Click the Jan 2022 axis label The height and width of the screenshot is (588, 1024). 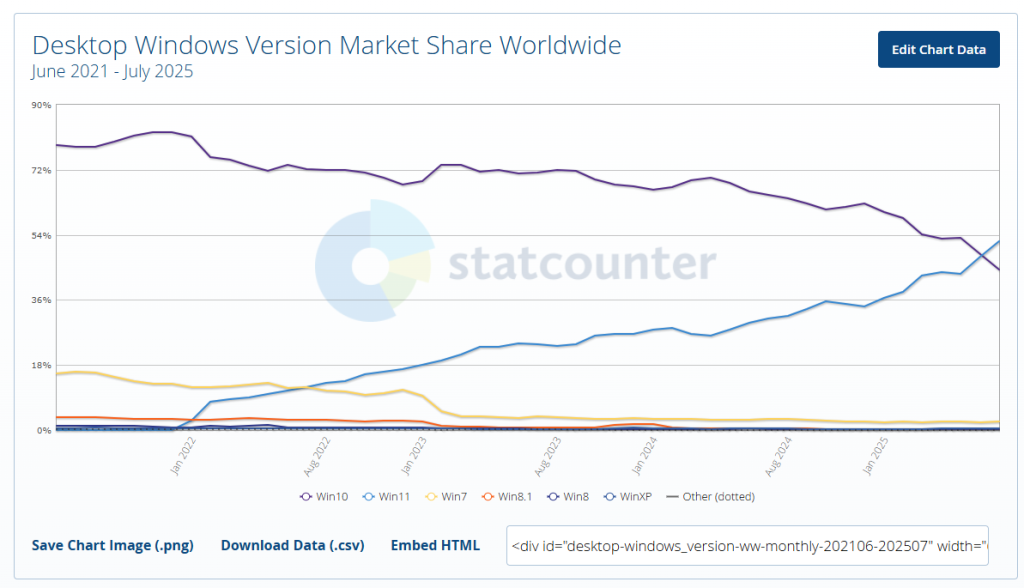coord(183,456)
